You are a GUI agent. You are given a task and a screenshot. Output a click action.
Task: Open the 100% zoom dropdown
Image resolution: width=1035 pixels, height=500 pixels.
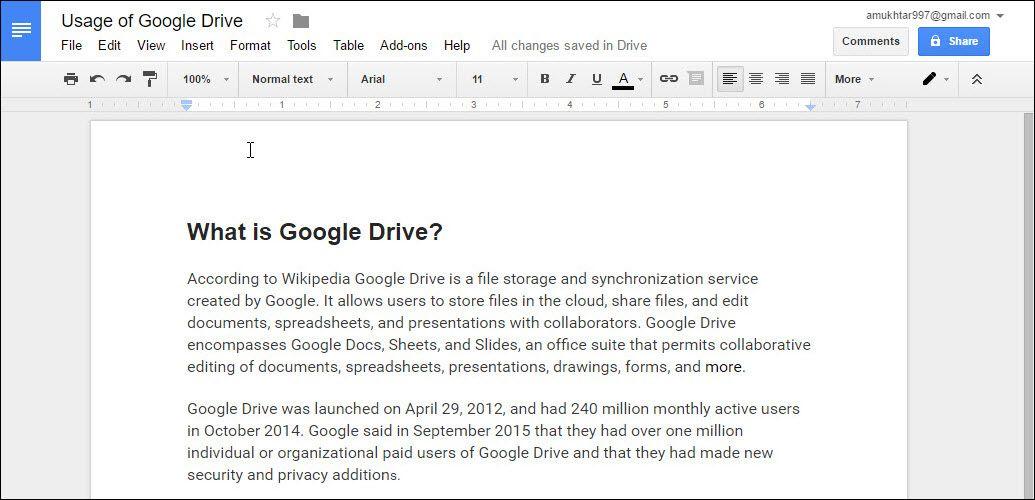(x=206, y=79)
